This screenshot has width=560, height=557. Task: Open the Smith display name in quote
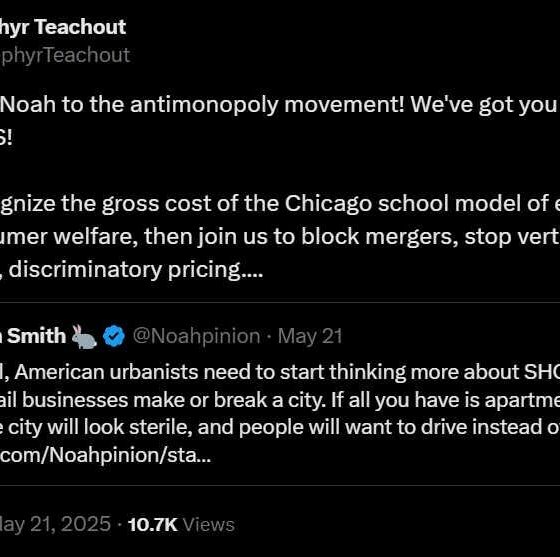click(x=33, y=336)
